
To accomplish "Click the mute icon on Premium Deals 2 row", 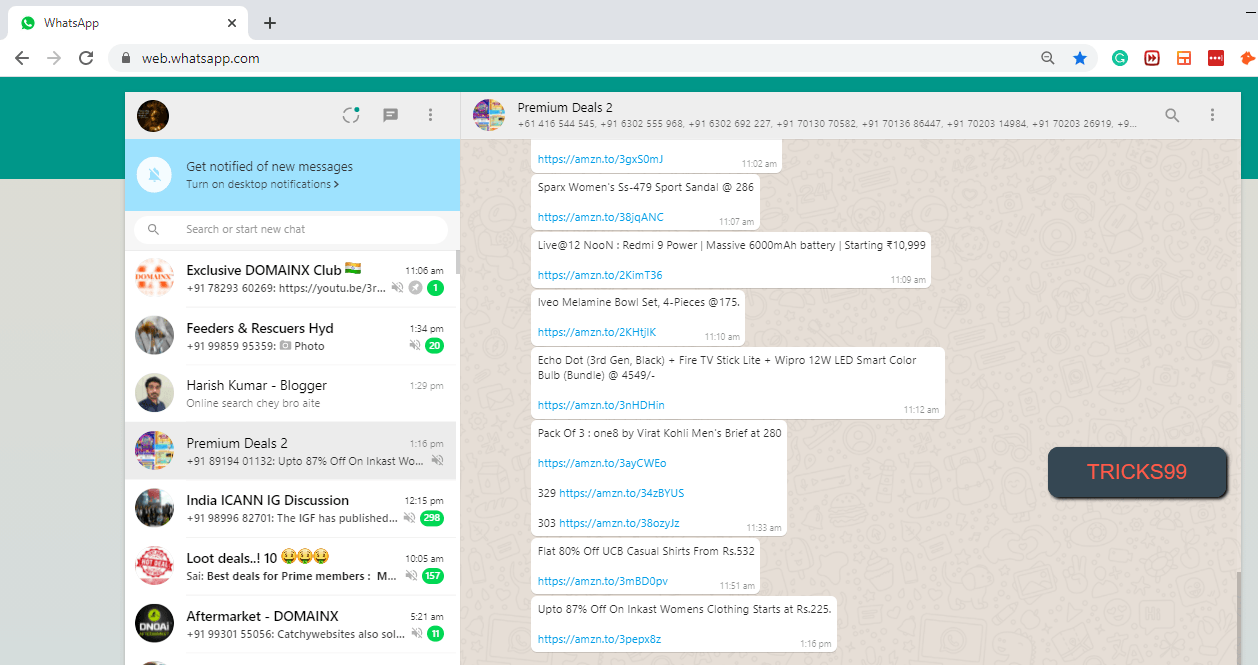I will click(x=437, y=461).
